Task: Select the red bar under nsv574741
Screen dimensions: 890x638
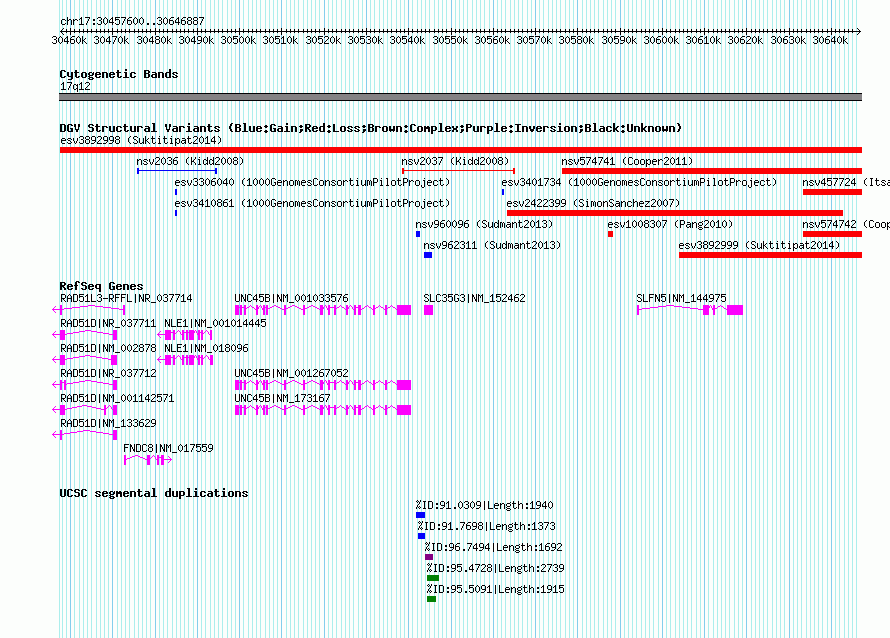Action: (712, 171)
